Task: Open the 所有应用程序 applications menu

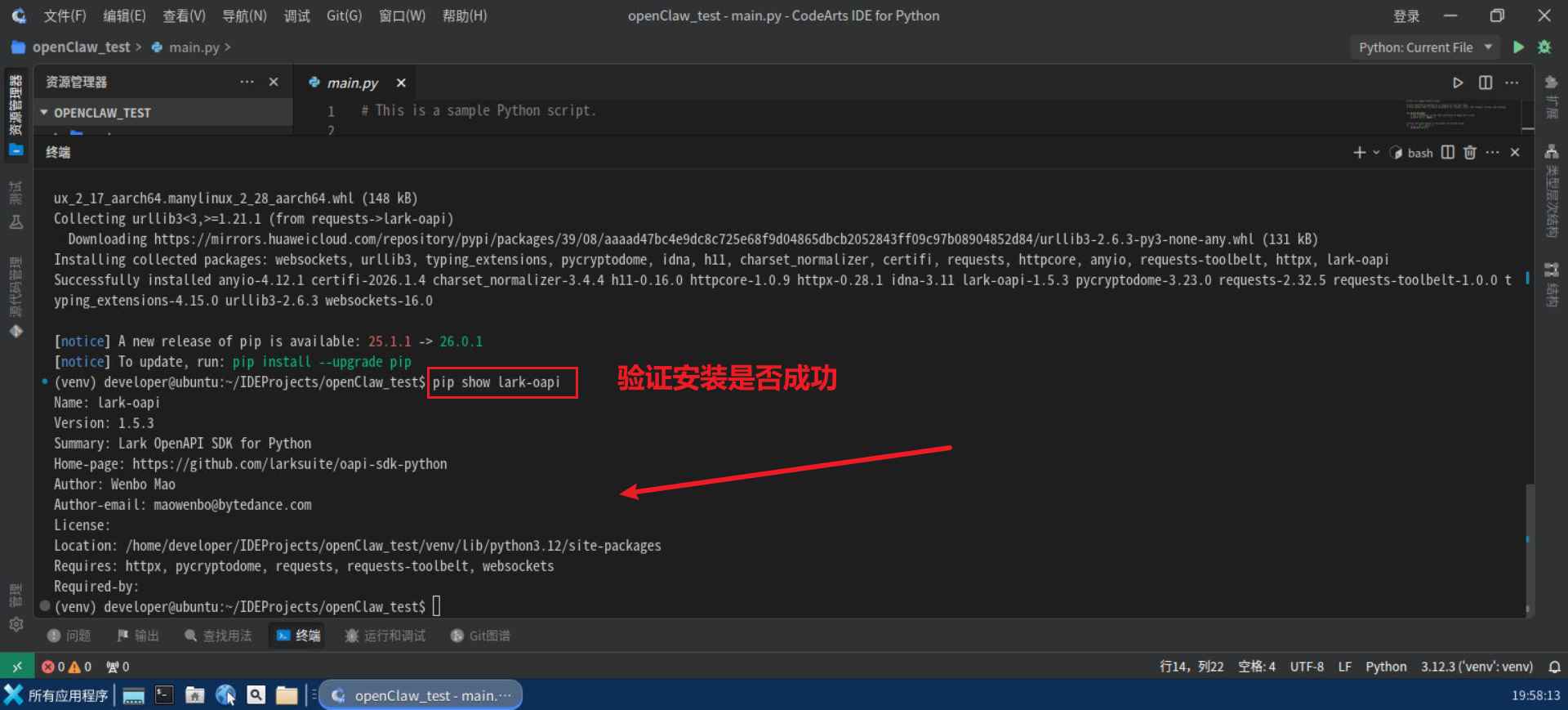Action: (x=56, y=695)
